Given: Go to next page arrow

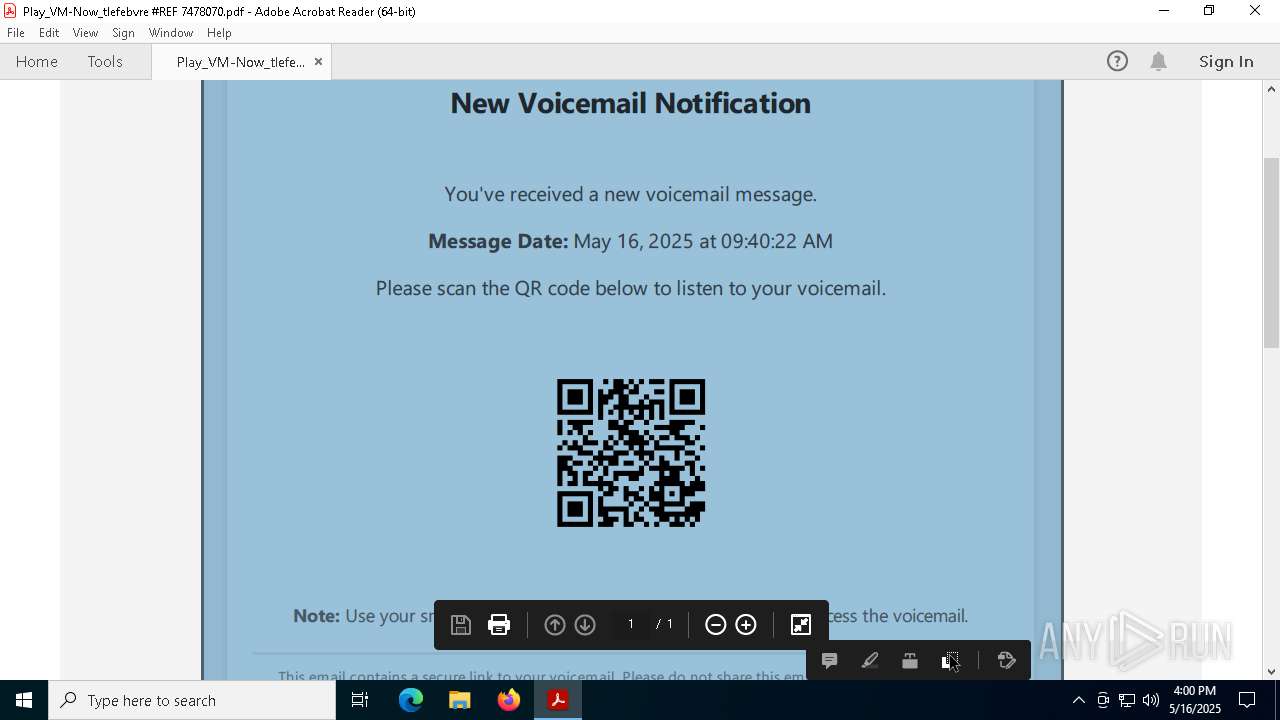Looking at the screenshot, I should (586, 625).
